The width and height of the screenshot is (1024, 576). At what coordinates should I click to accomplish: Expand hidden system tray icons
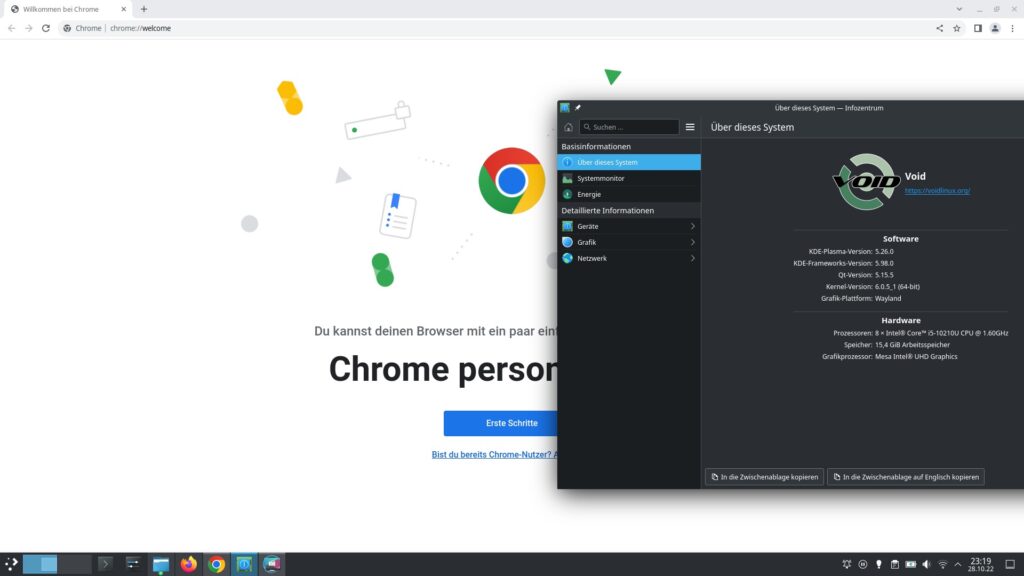click(x=958, y=564)
